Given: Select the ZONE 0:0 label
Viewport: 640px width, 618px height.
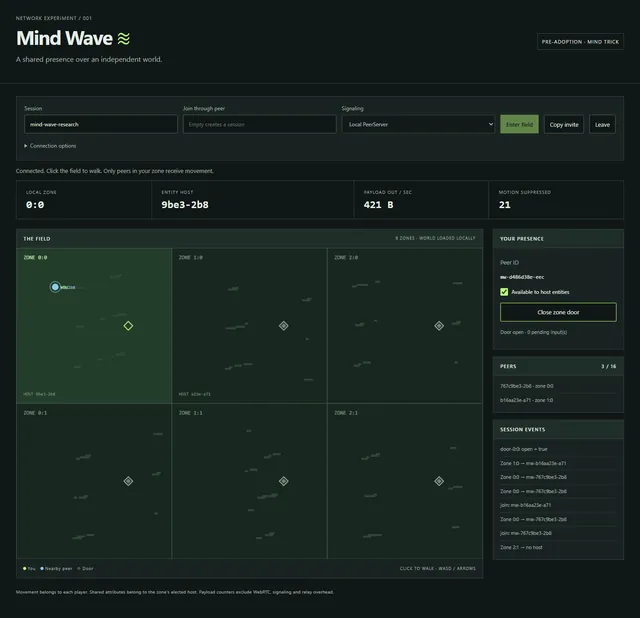Looking at the screenshot, I should 35,258.
